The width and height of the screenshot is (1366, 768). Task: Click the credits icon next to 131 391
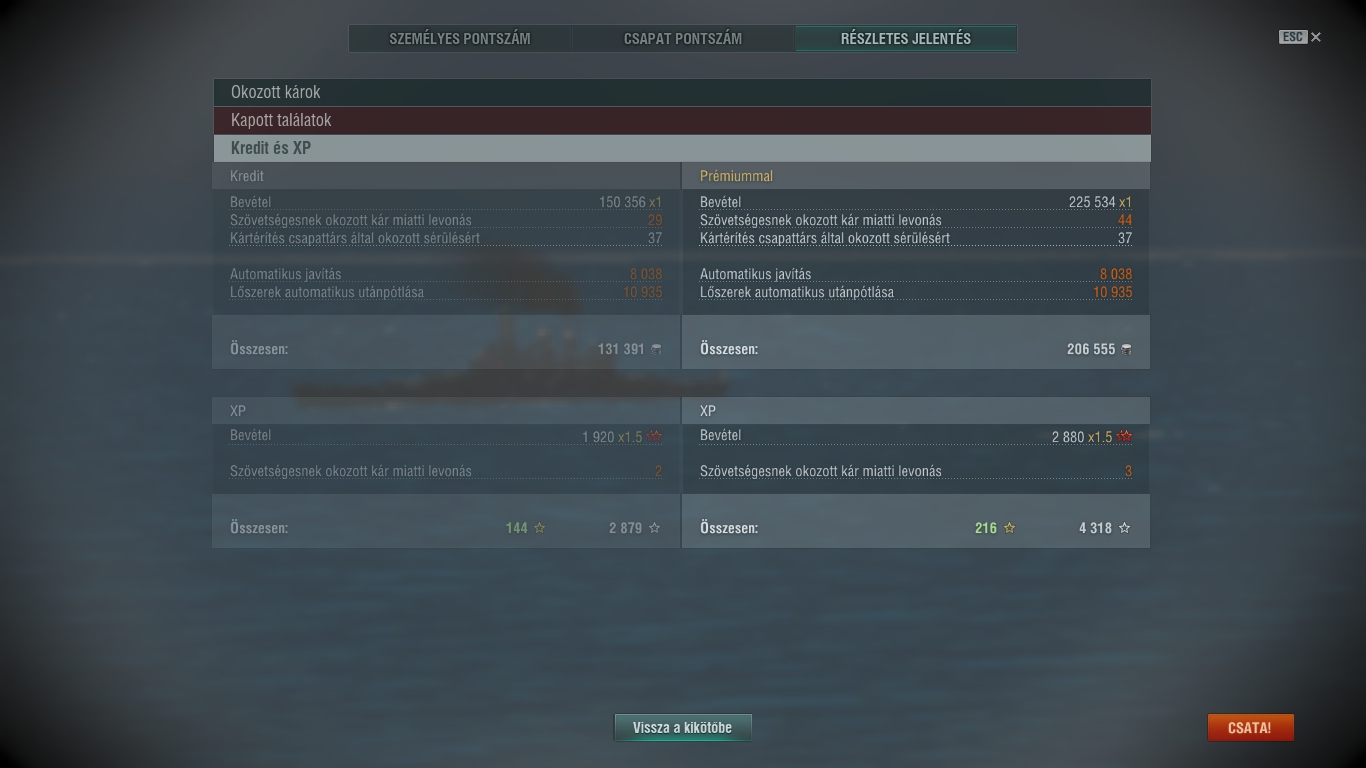[656, 349]
